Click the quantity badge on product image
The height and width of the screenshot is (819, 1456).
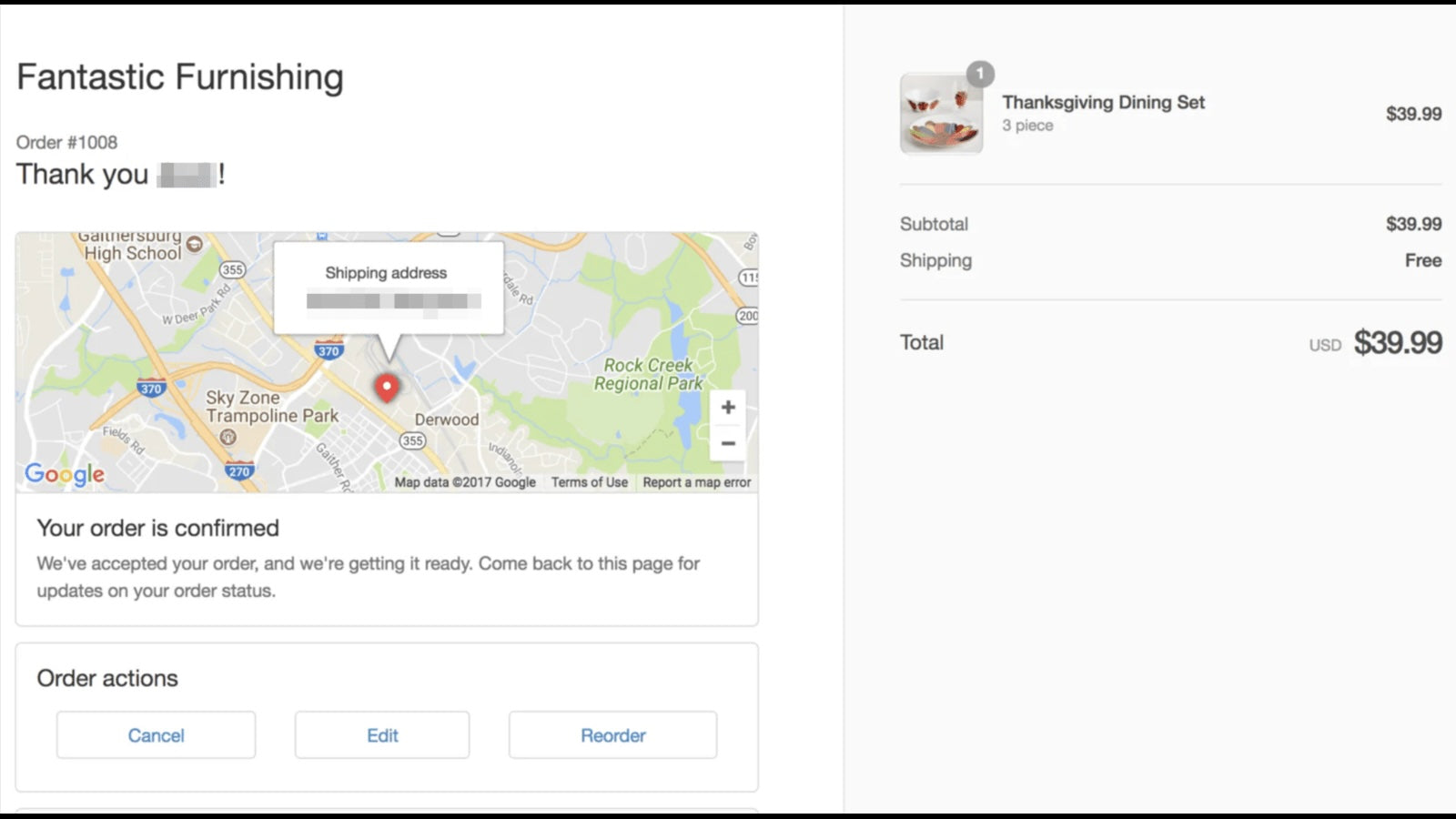pyautogui.click(x=980, y=74)
